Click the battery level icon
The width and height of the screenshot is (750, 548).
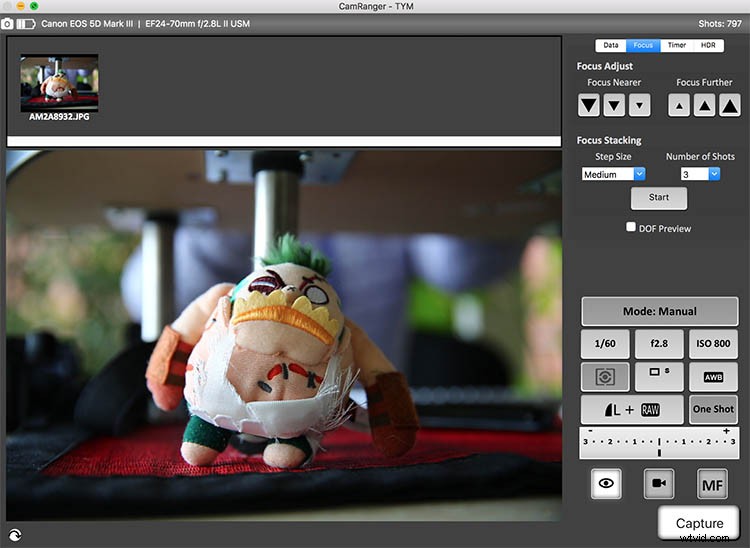[26, 23]
